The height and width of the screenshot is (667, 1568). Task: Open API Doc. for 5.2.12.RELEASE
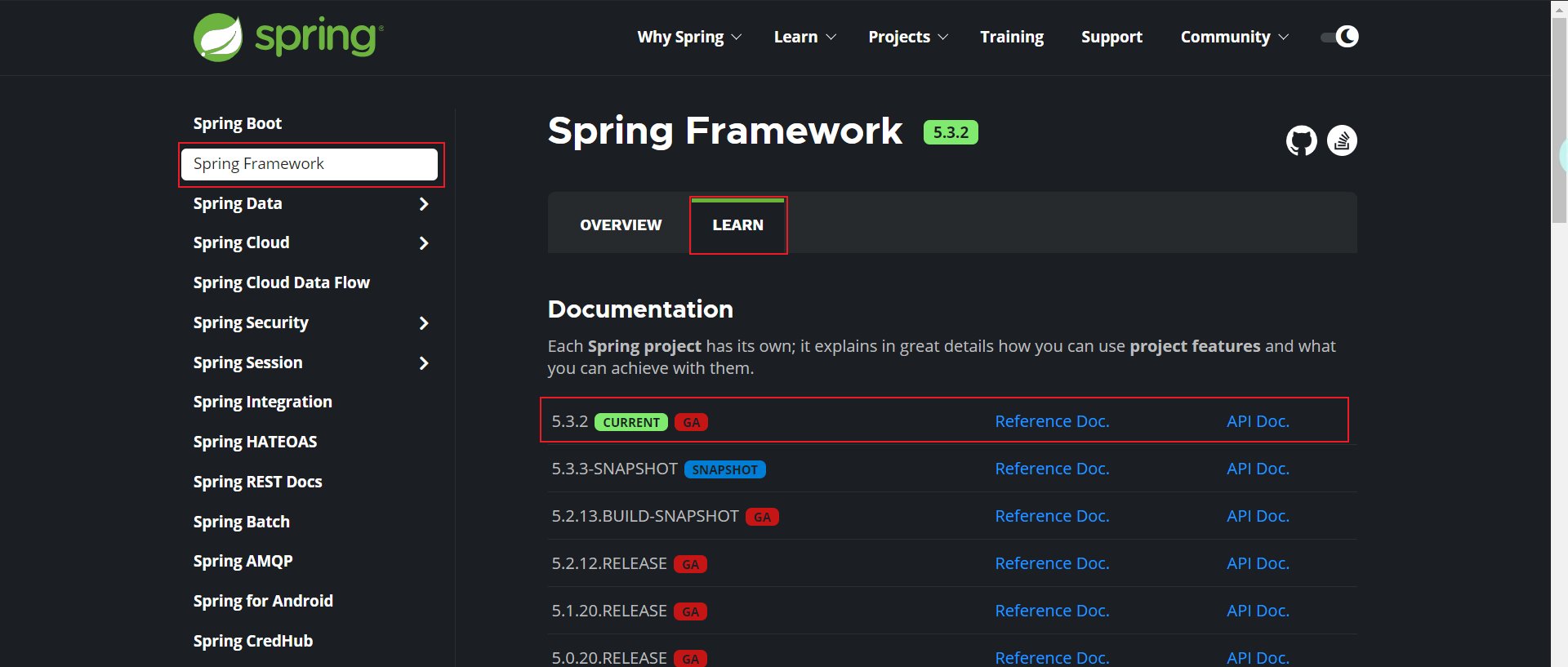pyautogui.click(x=1258, y=563)
